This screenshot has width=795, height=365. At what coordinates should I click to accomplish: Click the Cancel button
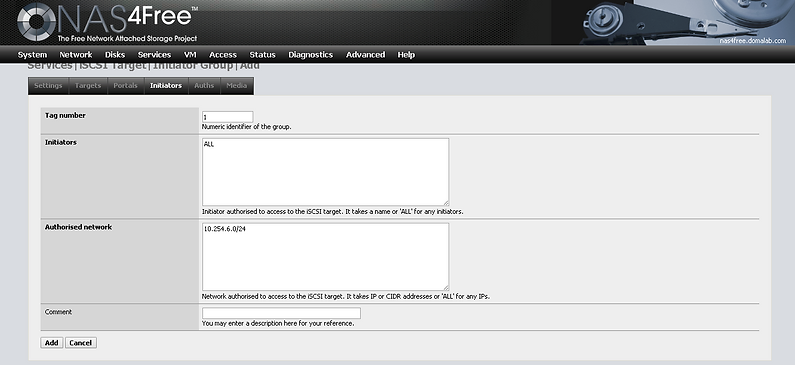click(x=81, y=343)
